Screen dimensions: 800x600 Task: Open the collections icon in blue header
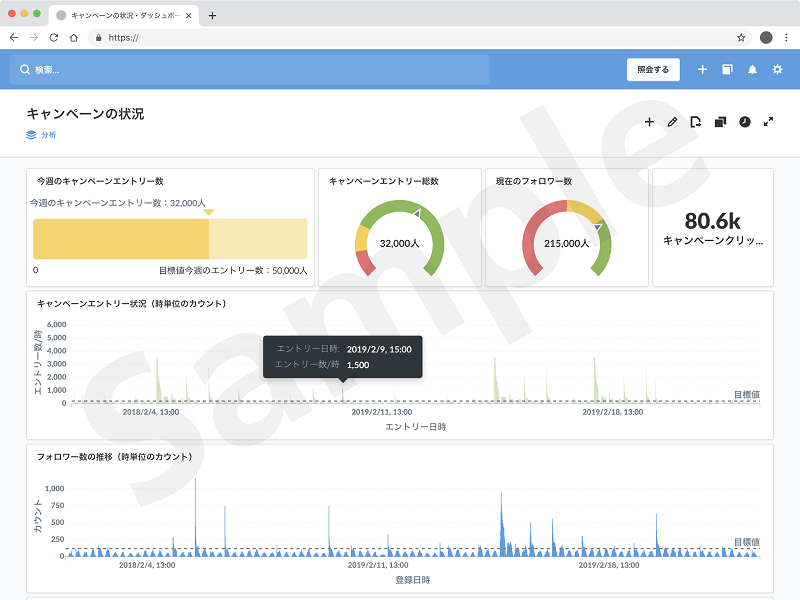pos(727,70)
